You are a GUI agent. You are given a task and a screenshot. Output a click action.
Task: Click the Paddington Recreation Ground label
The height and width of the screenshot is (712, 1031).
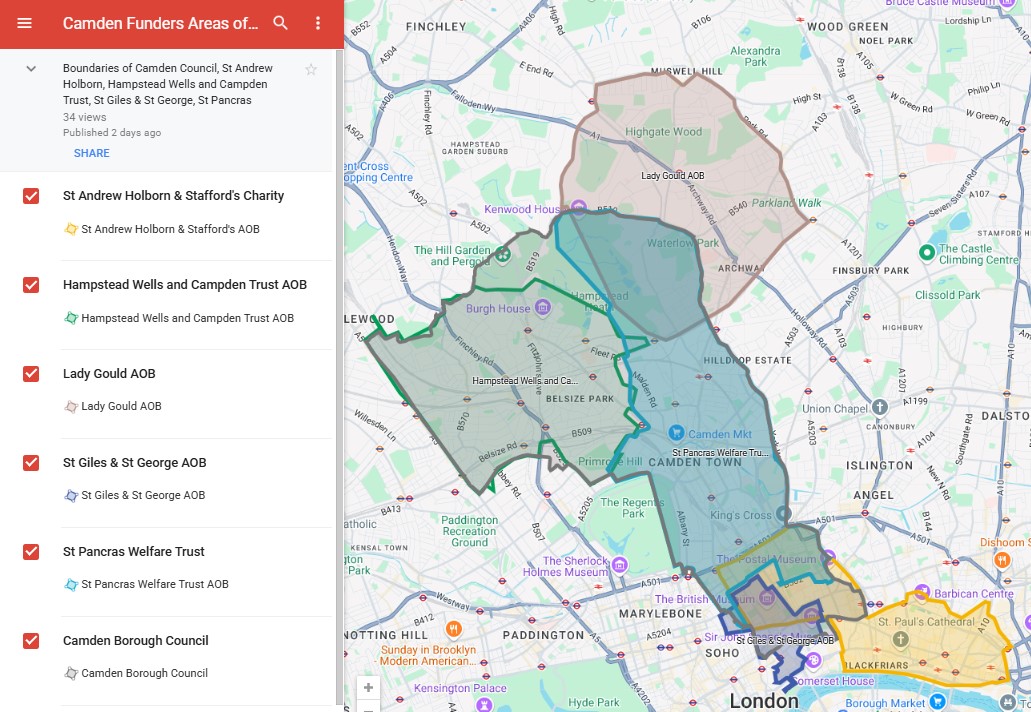[469, 531]
